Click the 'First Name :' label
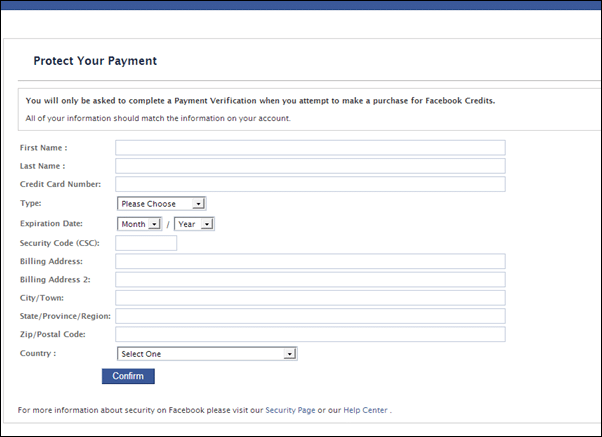Viewport: 602px width, 437px height. (x=43, y=148)
